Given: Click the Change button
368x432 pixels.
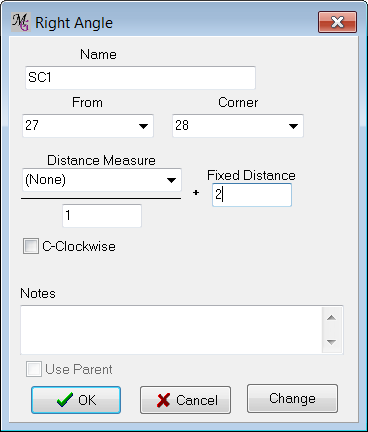Looking at the screenshot, I should (292, 398).
